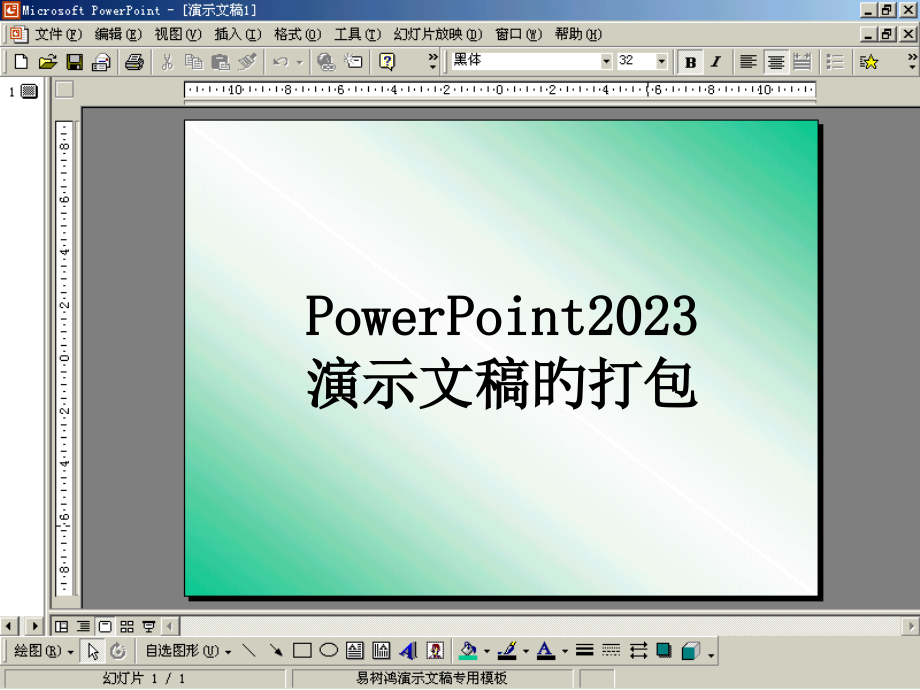Screen dimensions: 920x690
Task: Apply font color with A swatch
Action: tap(546, 650)
